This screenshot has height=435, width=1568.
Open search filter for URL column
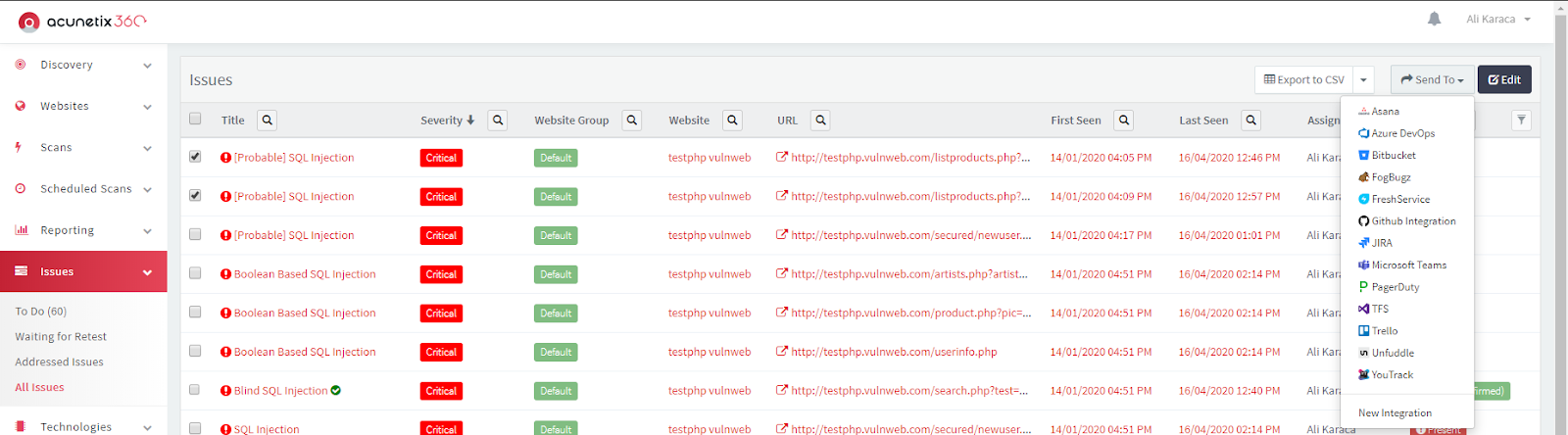(x=821, y=120)
